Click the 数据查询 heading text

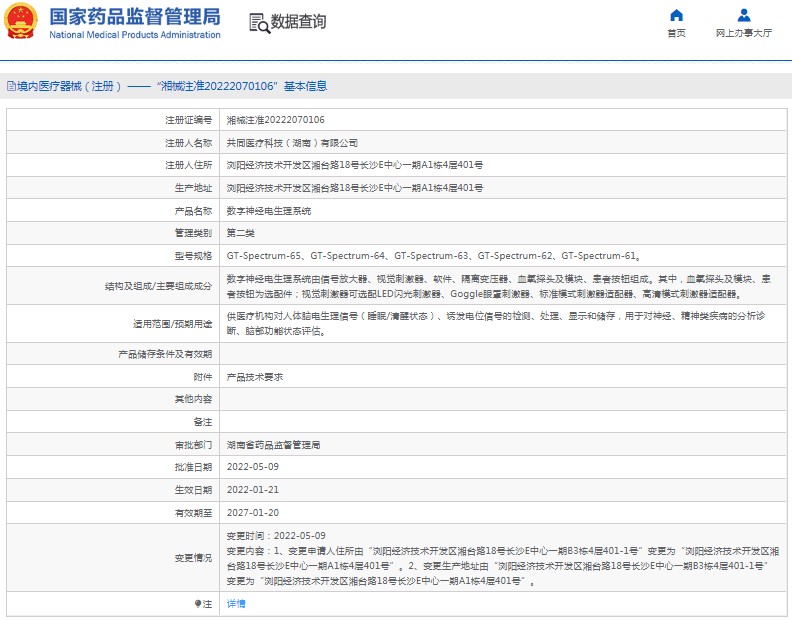[299, 22]
